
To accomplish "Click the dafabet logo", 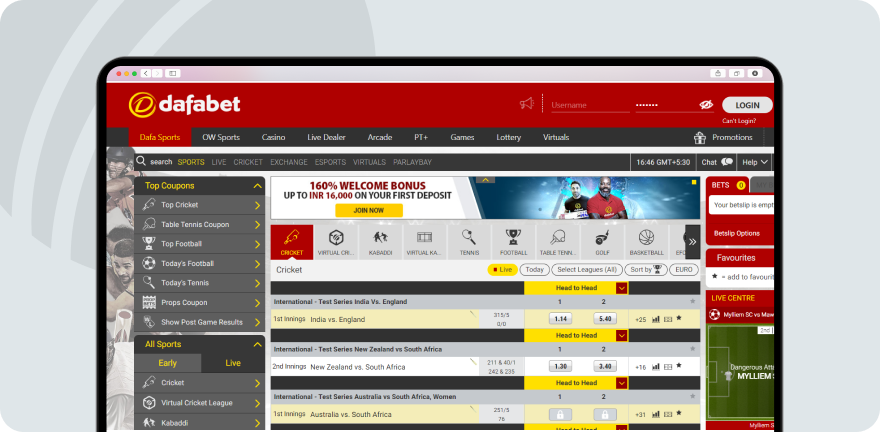I will pyautogui.click(x=184, y=105).
